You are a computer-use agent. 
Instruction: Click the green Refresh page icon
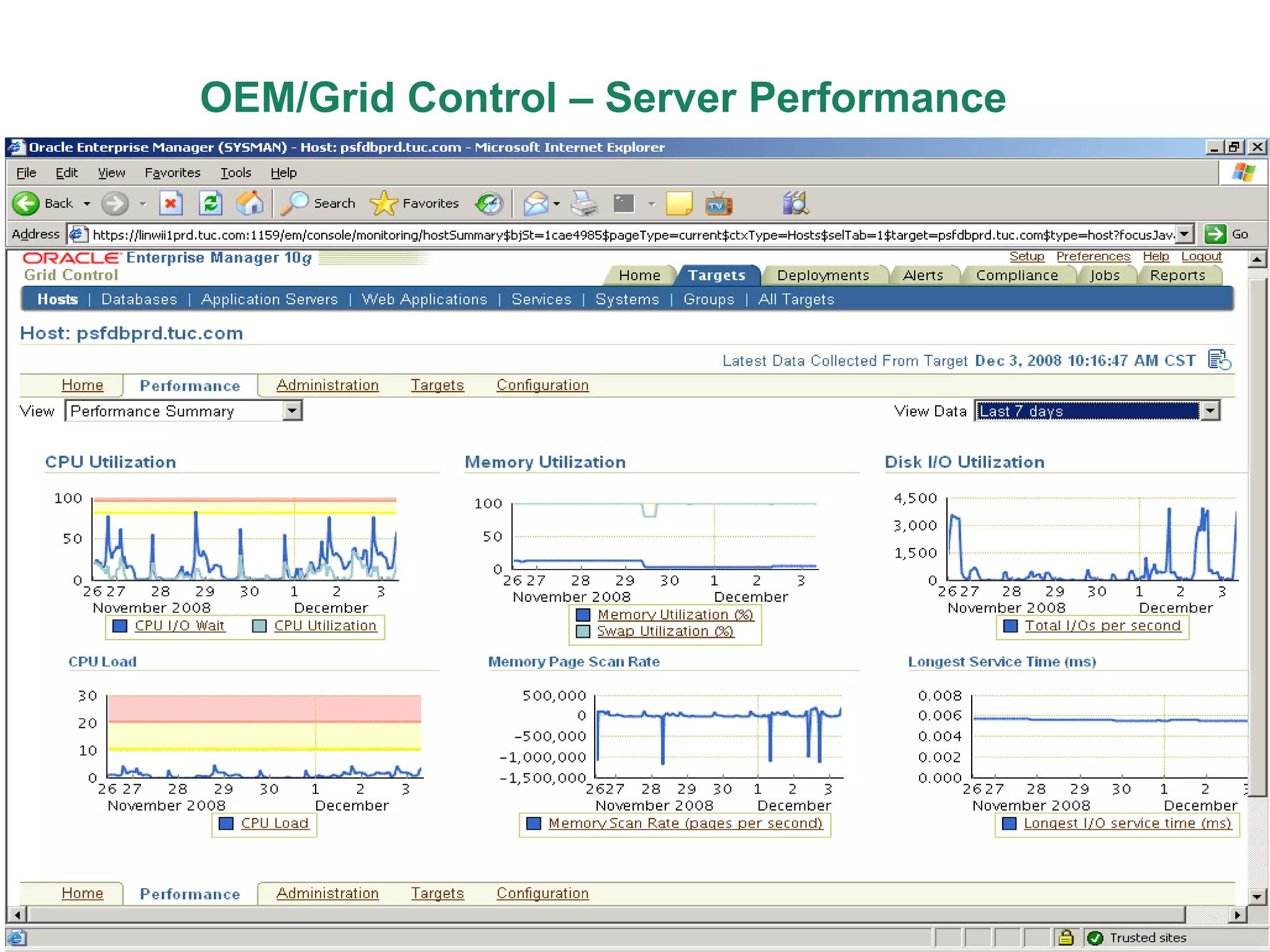211,203
